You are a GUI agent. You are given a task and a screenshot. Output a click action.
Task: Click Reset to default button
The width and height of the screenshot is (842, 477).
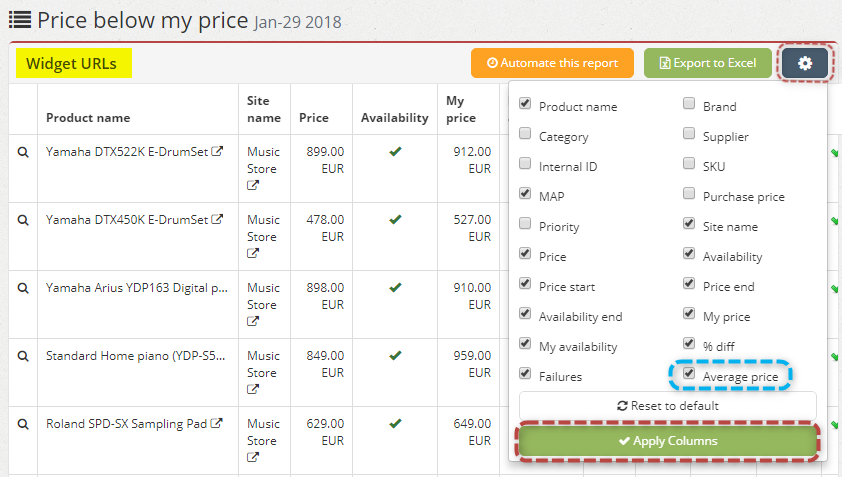[x=667, y=406]
